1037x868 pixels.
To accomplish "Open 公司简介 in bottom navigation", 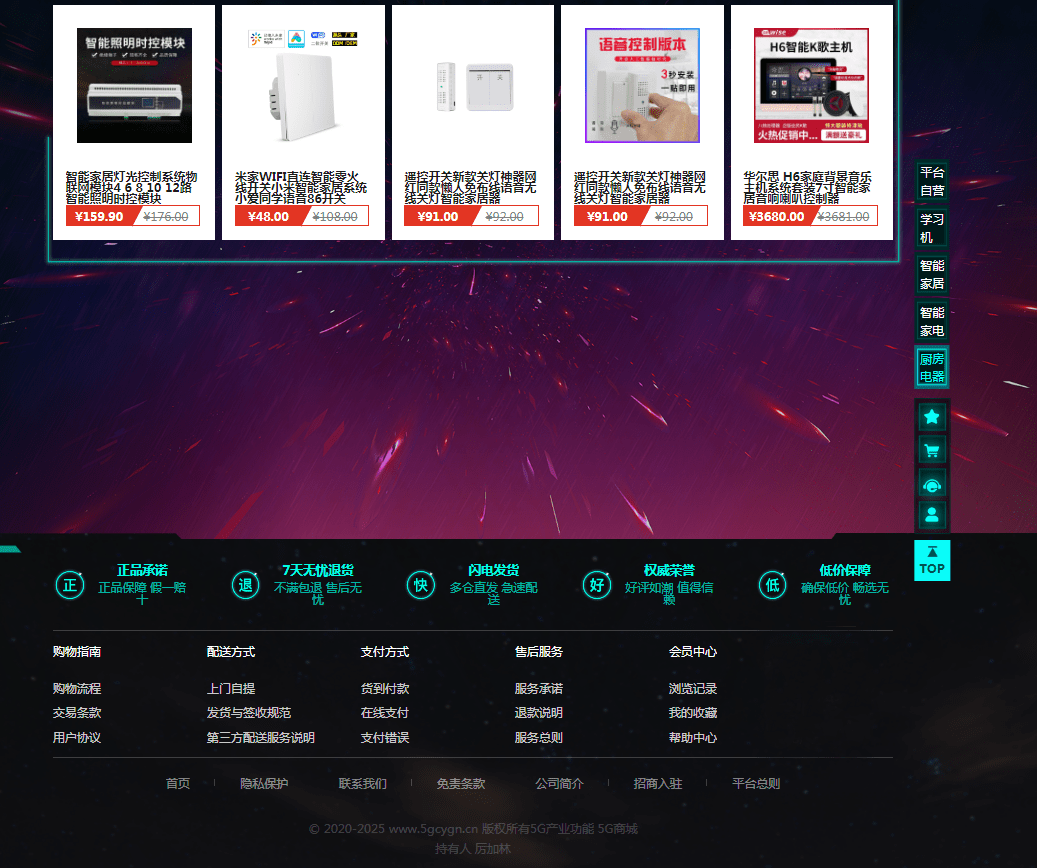I will [560, 783].
